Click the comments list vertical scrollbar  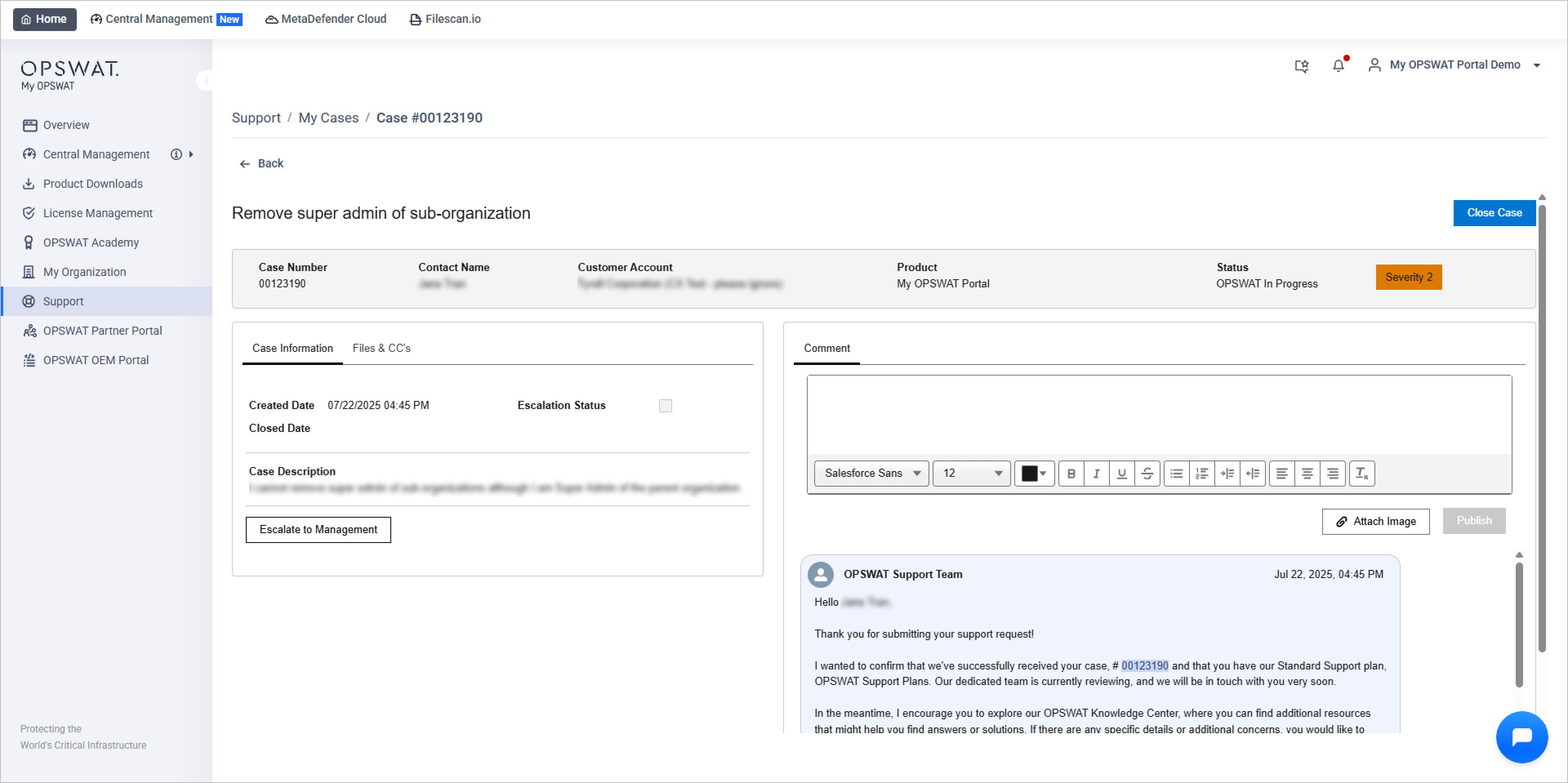1519,625
